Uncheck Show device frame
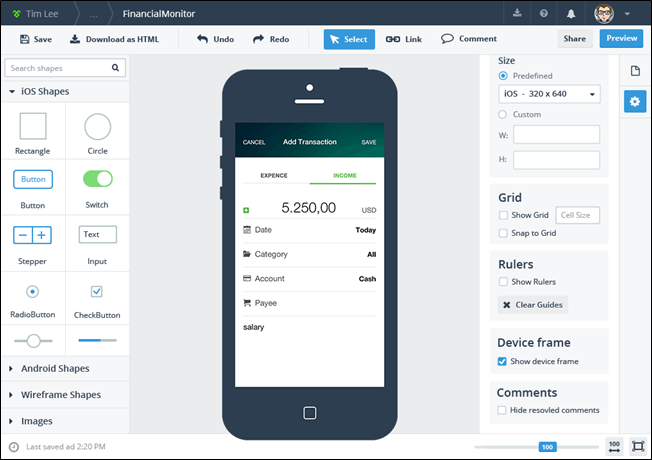 tap(502, 361)
